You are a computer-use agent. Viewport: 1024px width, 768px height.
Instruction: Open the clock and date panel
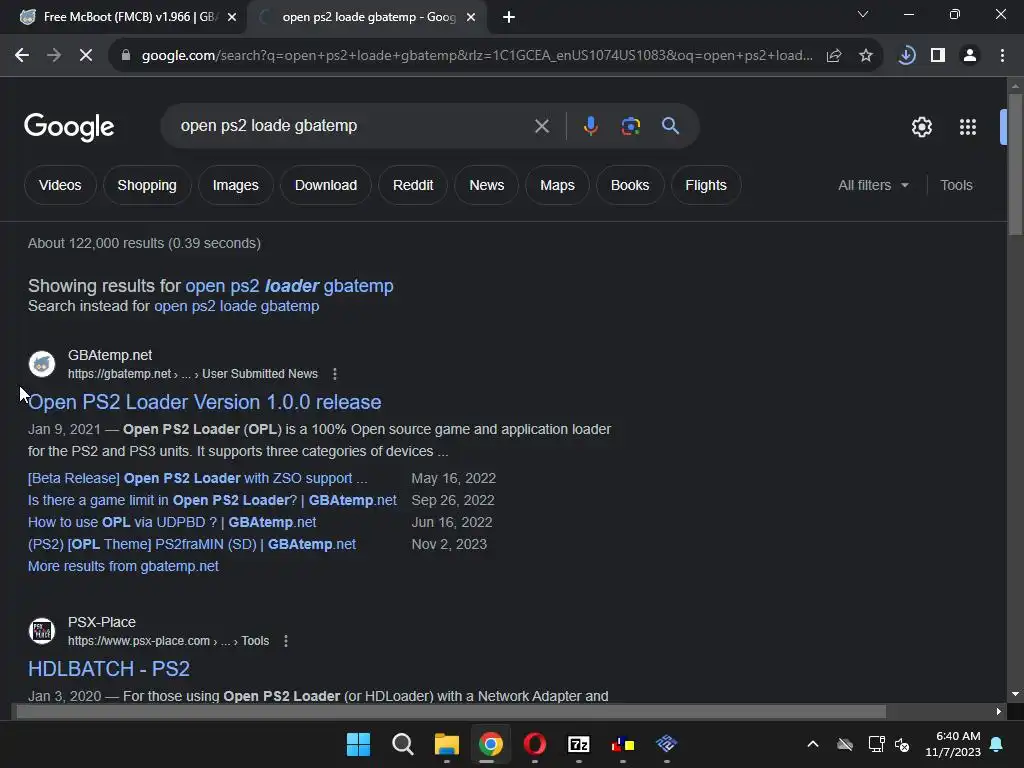point(953,744)
